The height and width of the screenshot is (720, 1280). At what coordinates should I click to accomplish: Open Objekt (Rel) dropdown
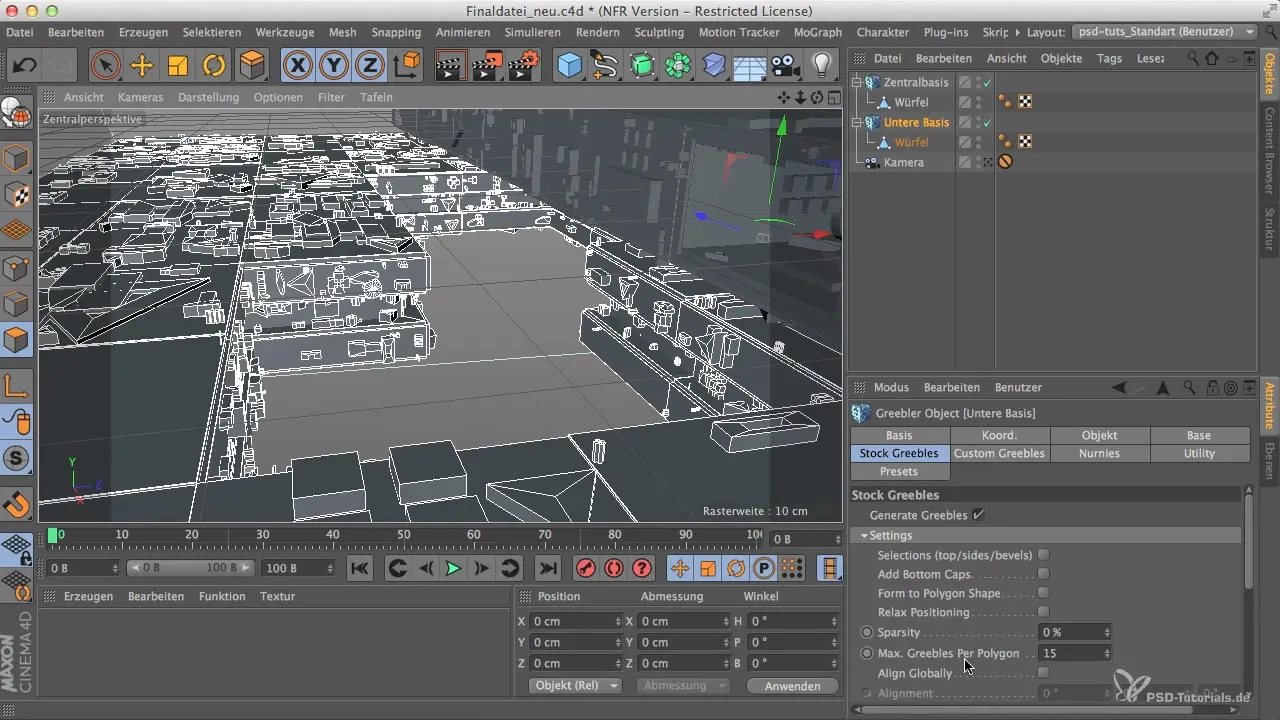[573, 686]
